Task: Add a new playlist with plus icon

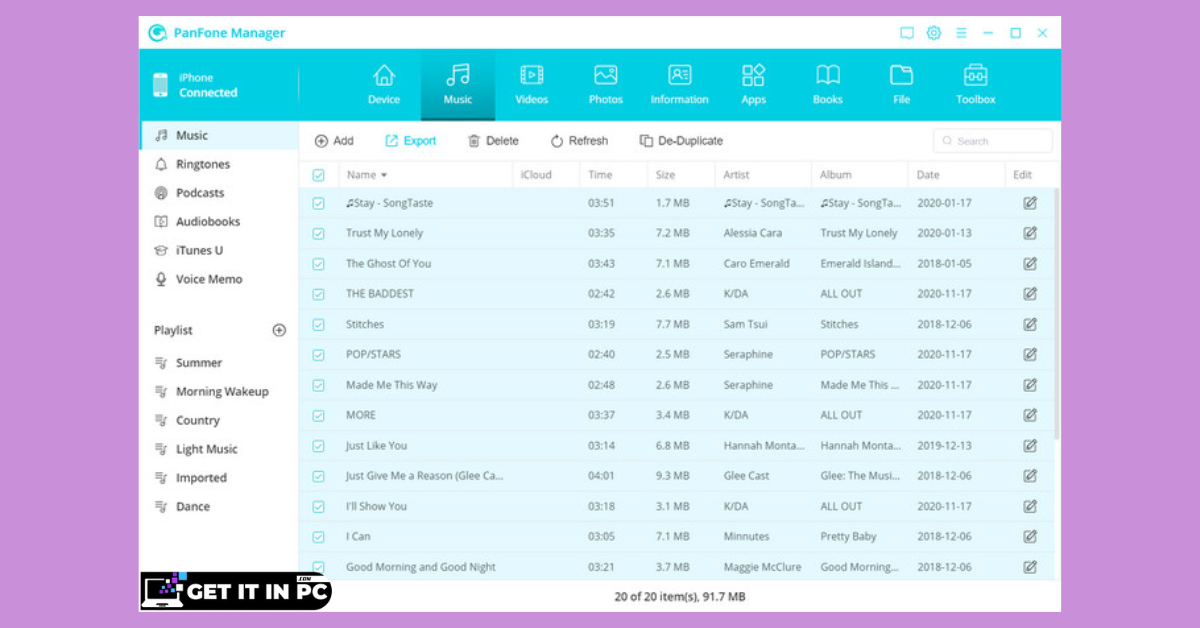Action: pos(279,330)
